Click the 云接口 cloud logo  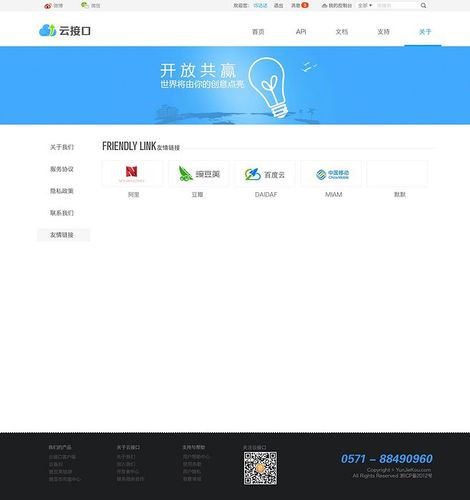pos(65,31)
